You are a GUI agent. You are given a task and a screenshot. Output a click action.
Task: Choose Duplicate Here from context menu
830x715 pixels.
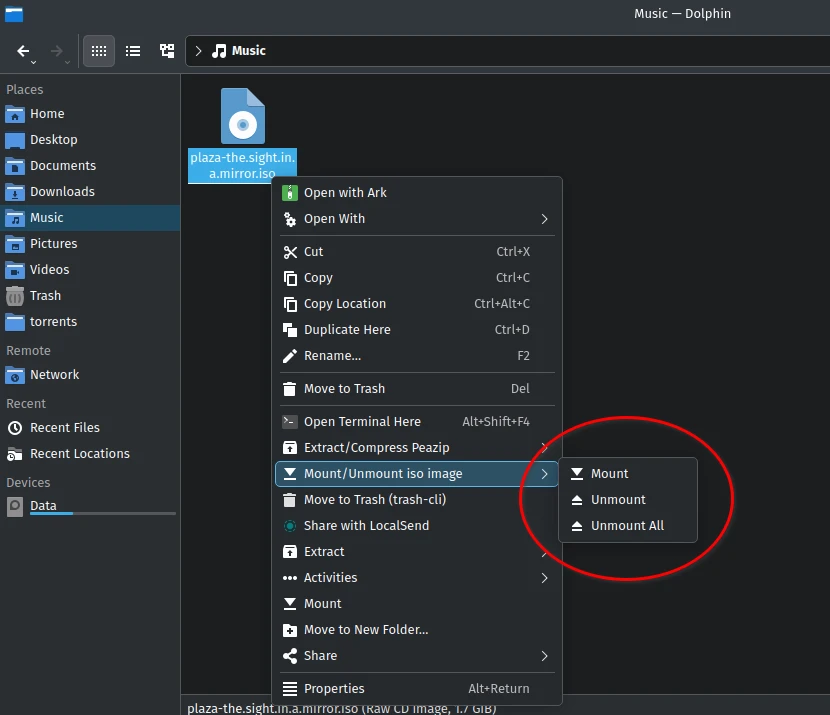coord(416,330)
